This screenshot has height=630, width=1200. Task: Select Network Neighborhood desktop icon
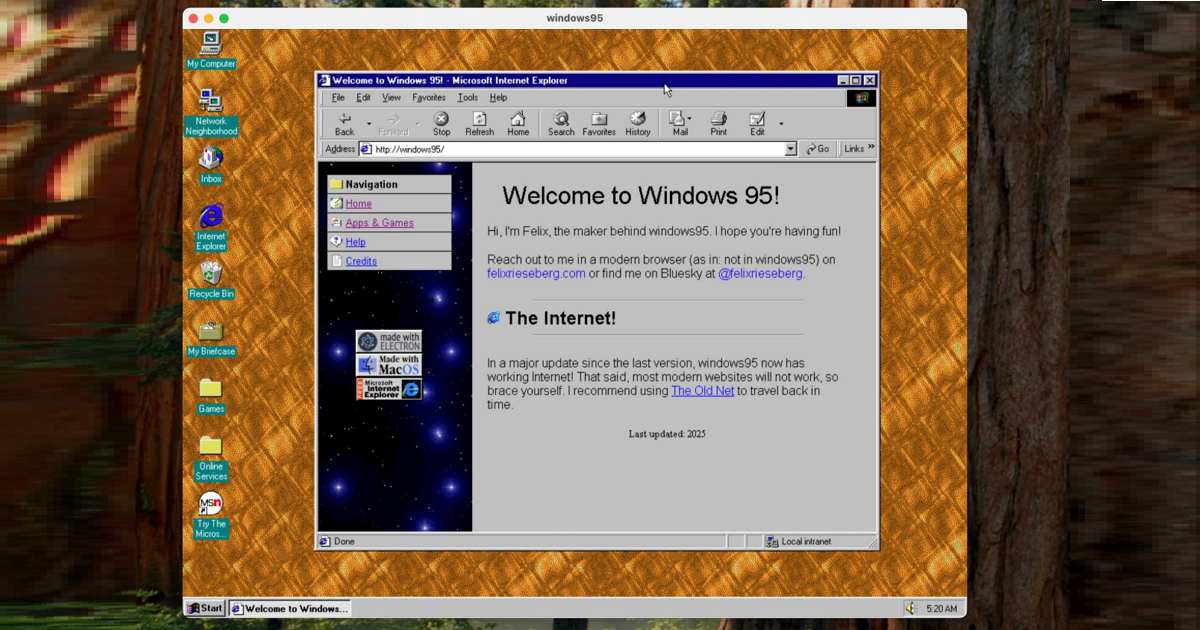point(211,112)
